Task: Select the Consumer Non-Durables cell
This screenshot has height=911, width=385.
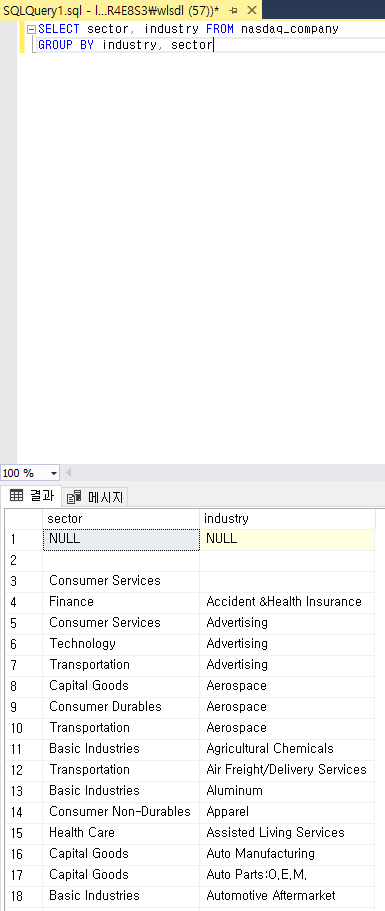Action: [x=121, y=812]
